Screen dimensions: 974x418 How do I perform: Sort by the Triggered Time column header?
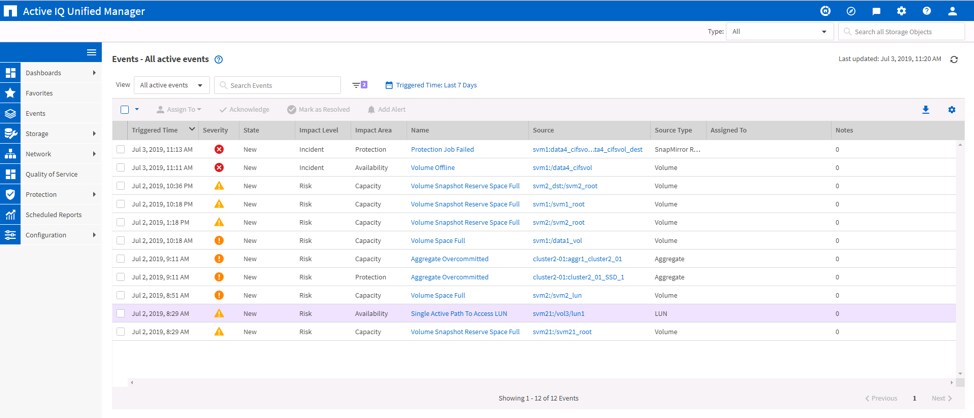pos(155,130)
